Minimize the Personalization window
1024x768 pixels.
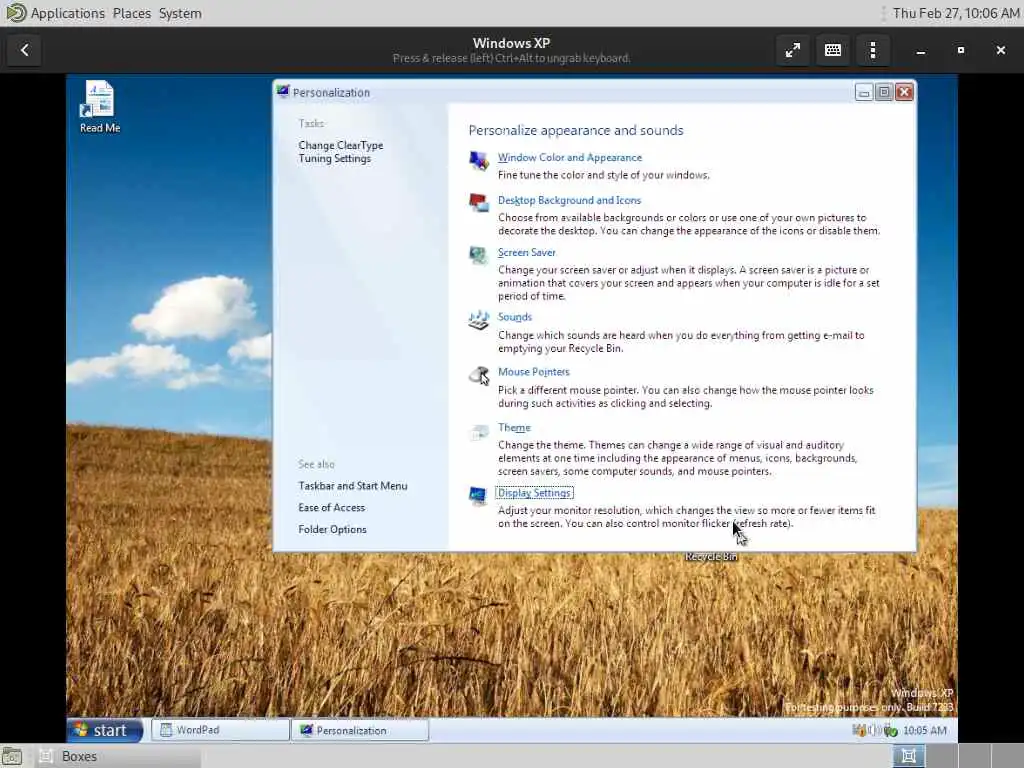pyautogui.click(x=864, y=93)
